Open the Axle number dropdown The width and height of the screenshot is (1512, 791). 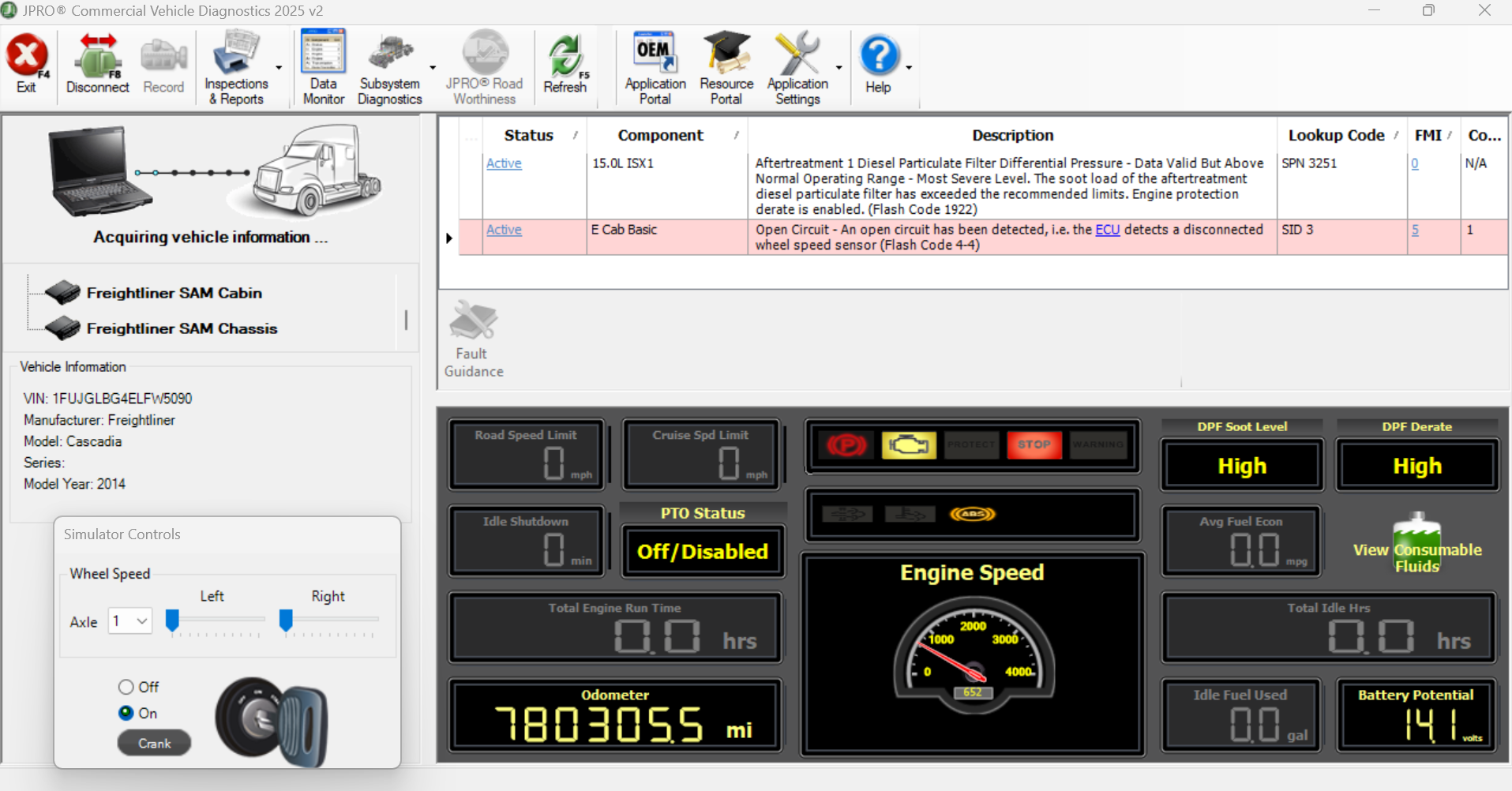(130, 621)
